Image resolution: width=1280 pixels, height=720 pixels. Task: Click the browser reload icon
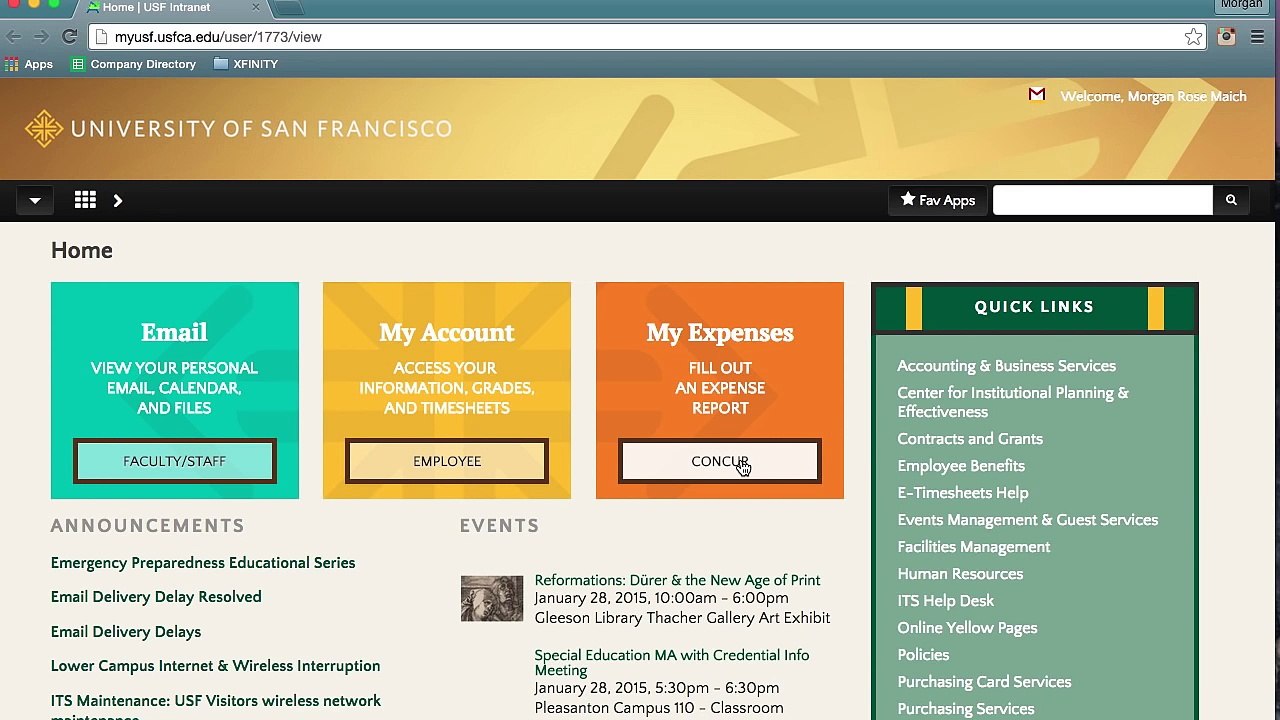tap(69, 37)
